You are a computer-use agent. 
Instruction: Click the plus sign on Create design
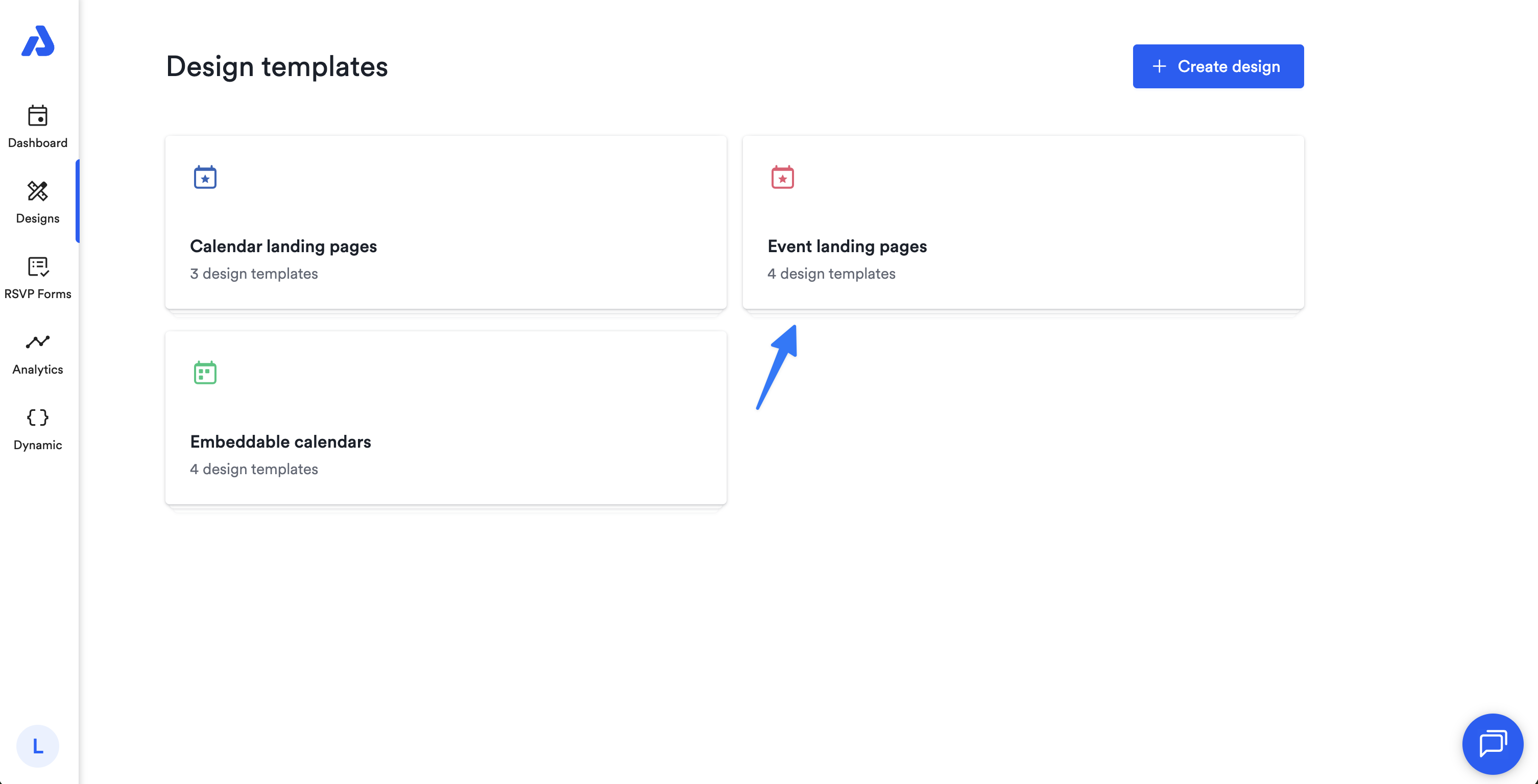coord(1159,66)
